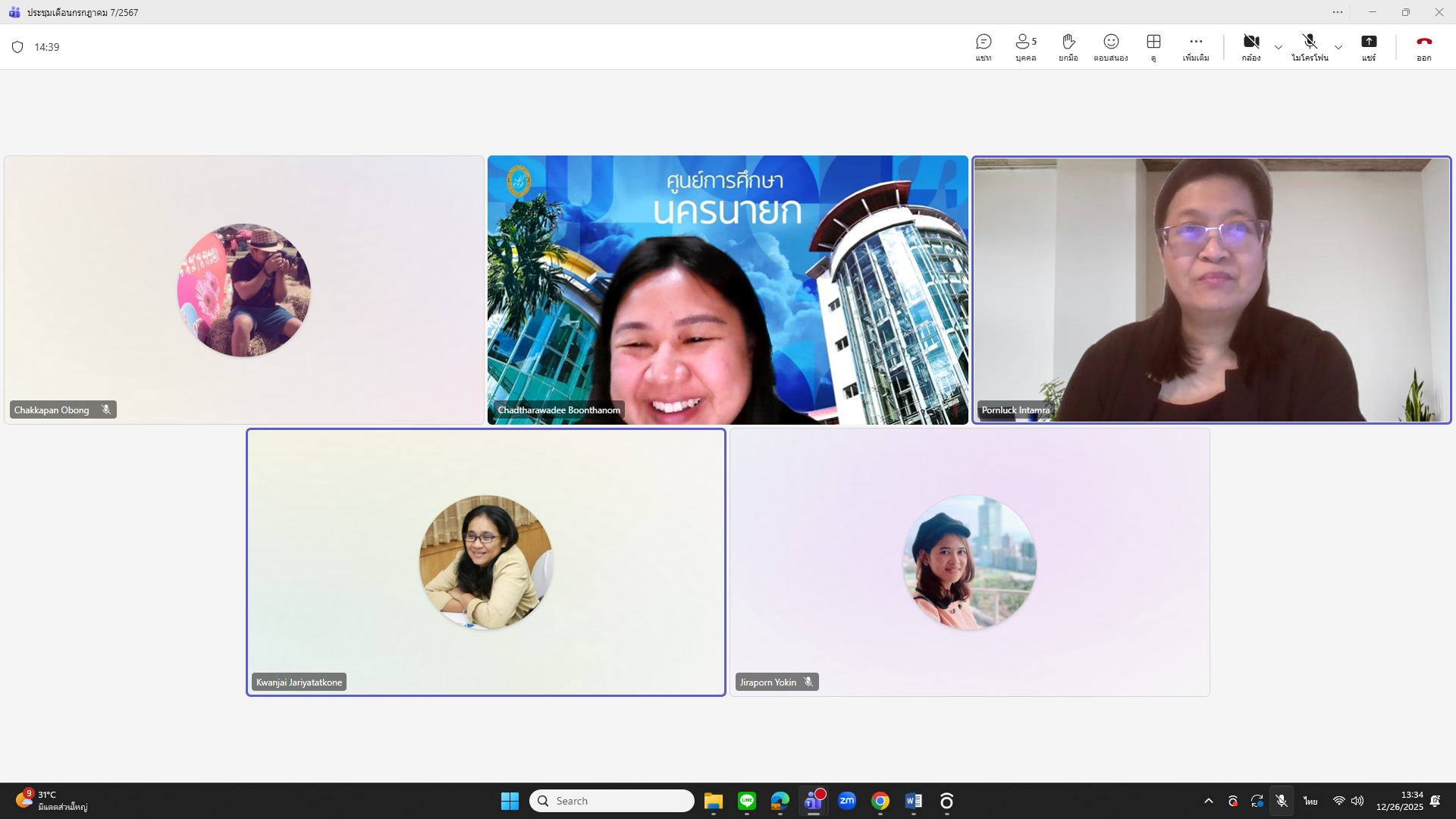Unmute the microphone in toolbar

coord(1309,47)
